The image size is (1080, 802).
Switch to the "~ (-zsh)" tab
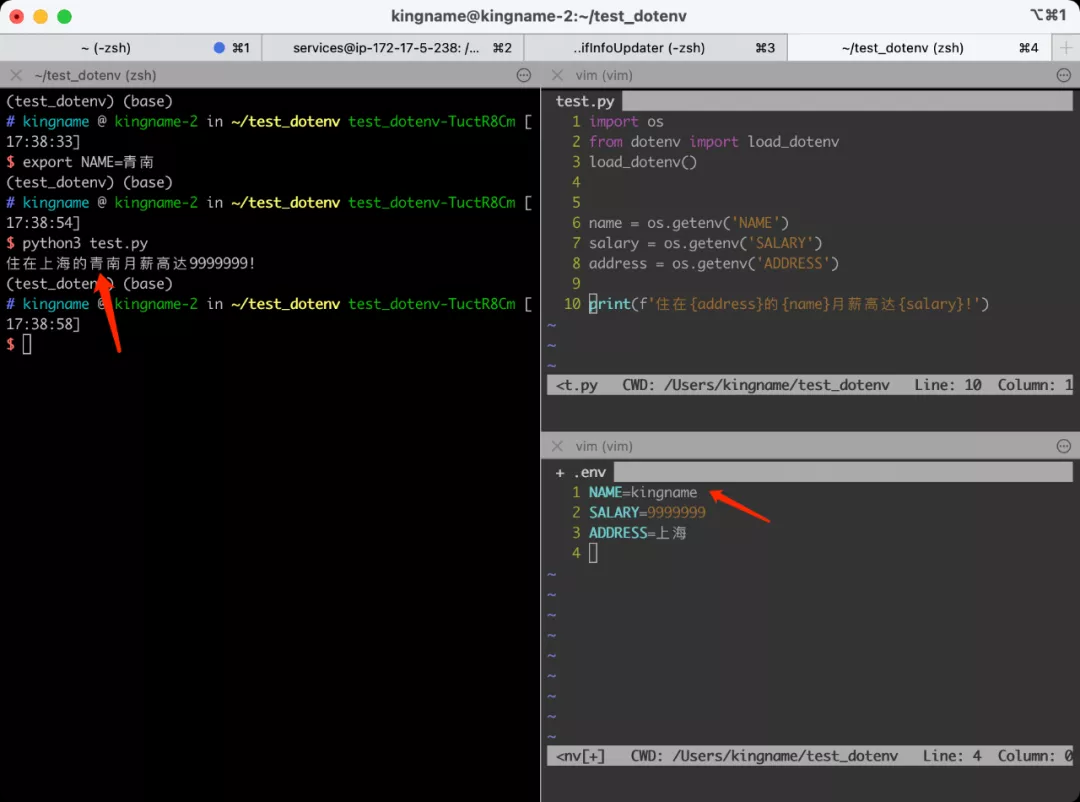[106, 48]
